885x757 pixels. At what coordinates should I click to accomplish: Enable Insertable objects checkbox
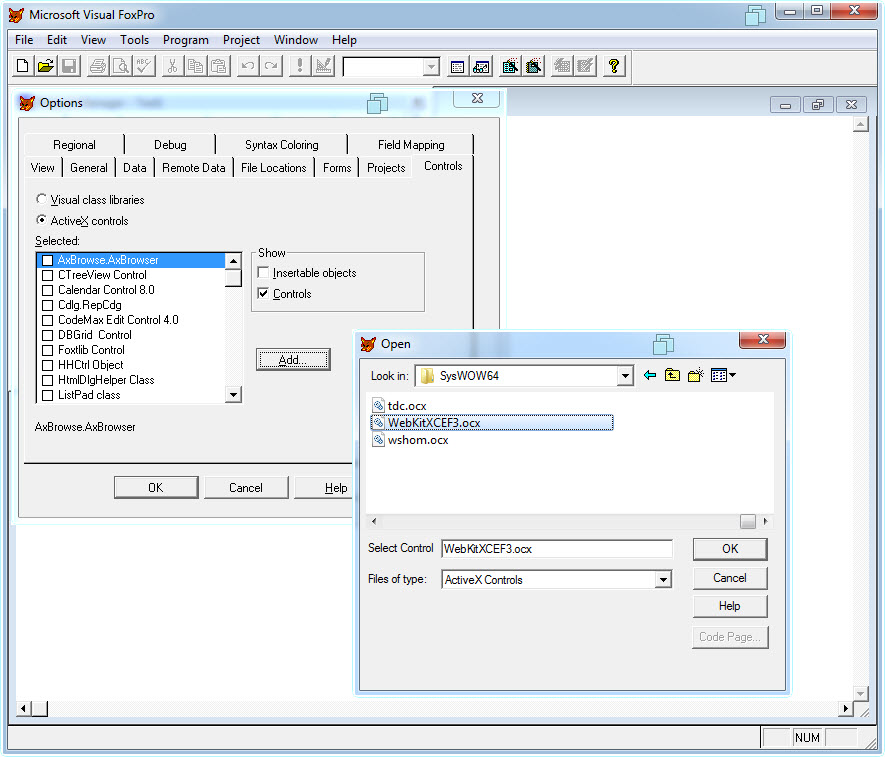[x=263, y=273]
